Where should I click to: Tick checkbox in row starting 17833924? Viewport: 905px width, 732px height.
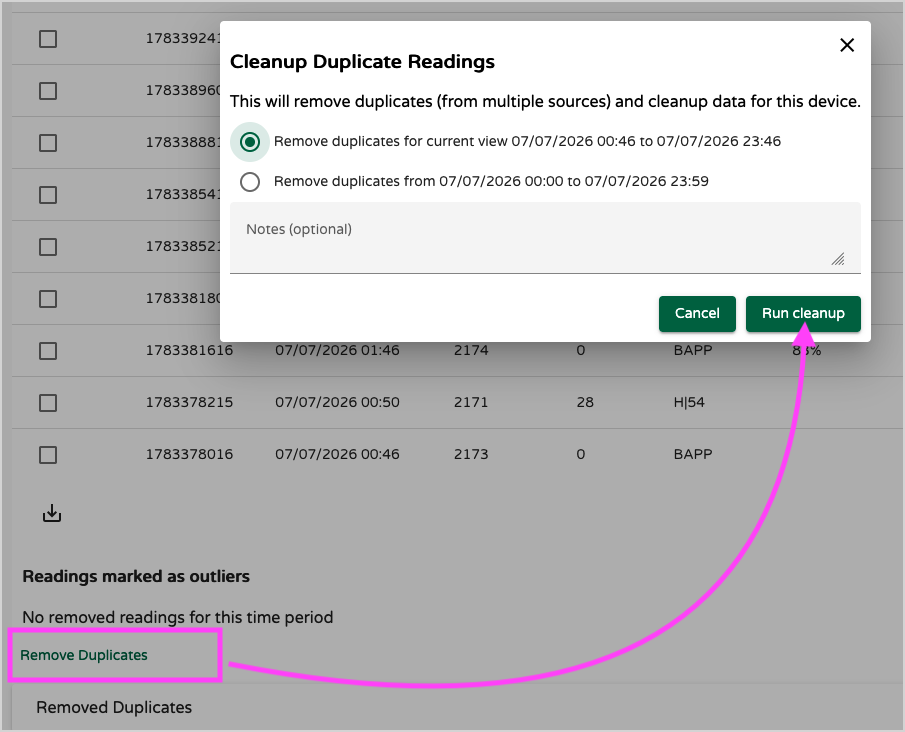(x=48, y=39)
